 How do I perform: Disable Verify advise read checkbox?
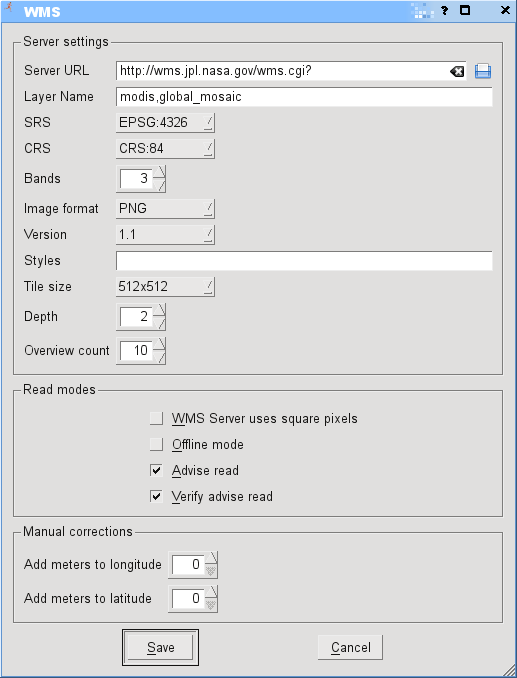[156, 496]
